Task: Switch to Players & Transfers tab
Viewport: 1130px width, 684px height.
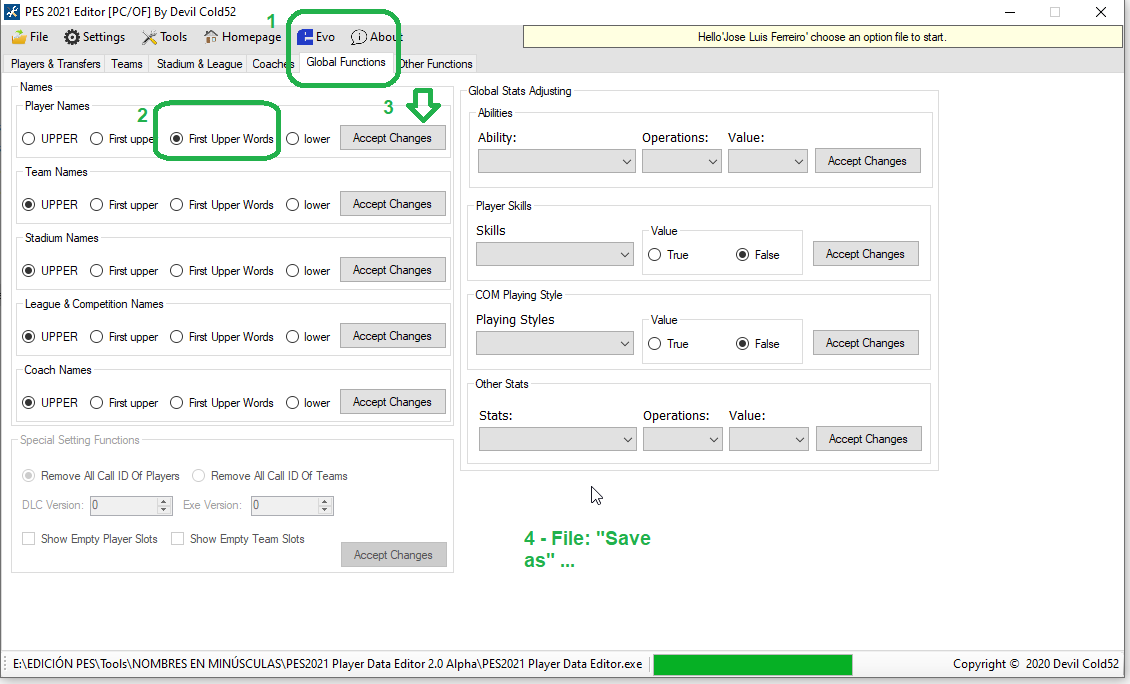Action: 55,63
